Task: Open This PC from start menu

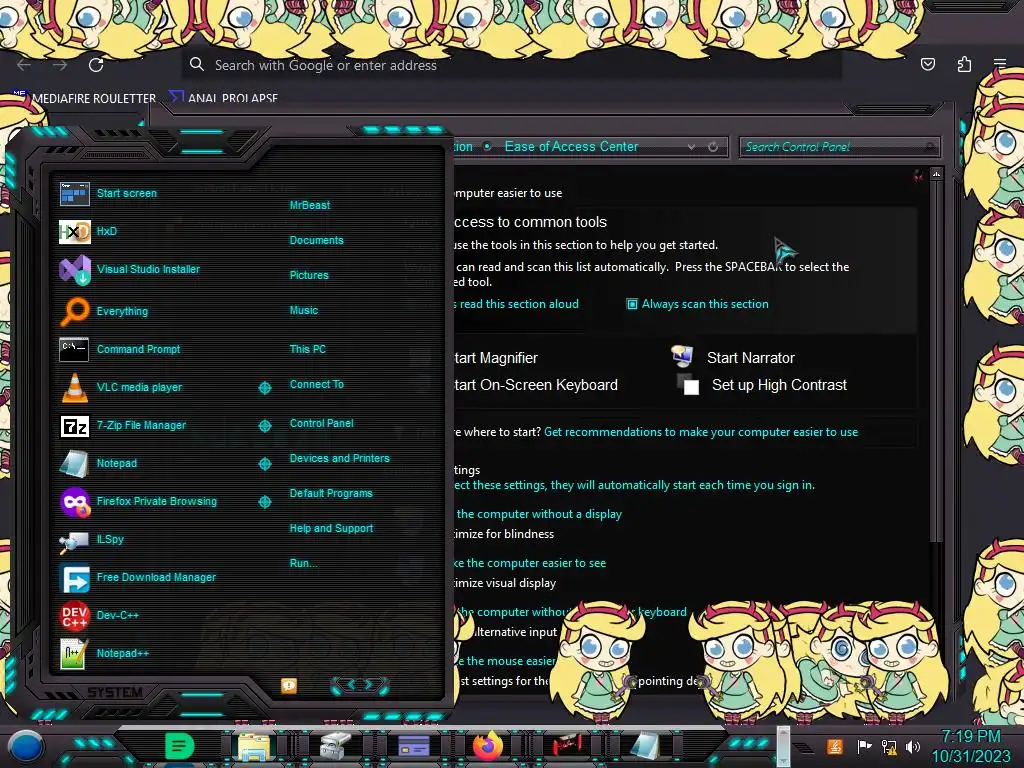Action: pyautogui.click(x=308, y=349)
